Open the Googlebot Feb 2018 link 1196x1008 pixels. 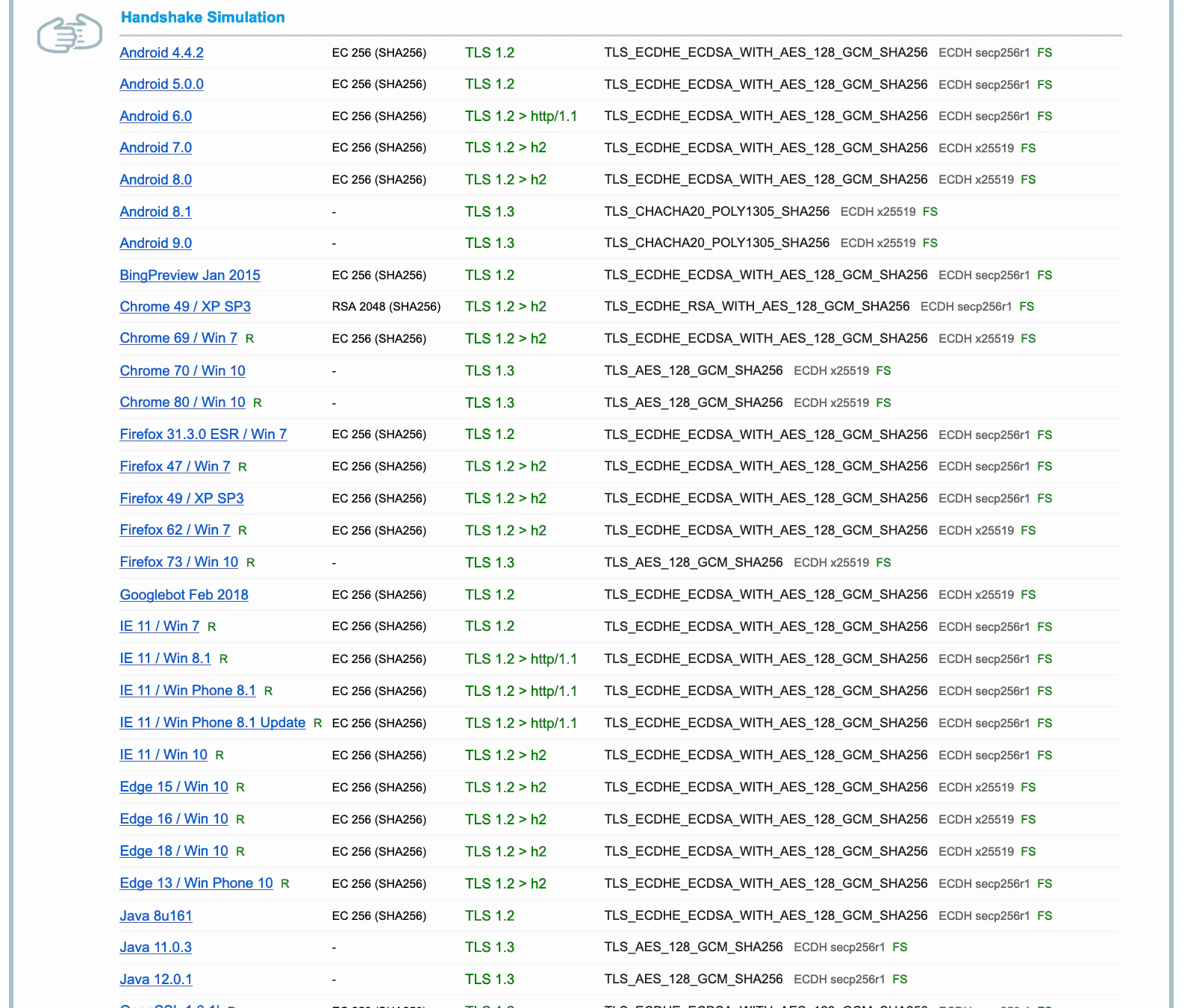click(184, 594)
